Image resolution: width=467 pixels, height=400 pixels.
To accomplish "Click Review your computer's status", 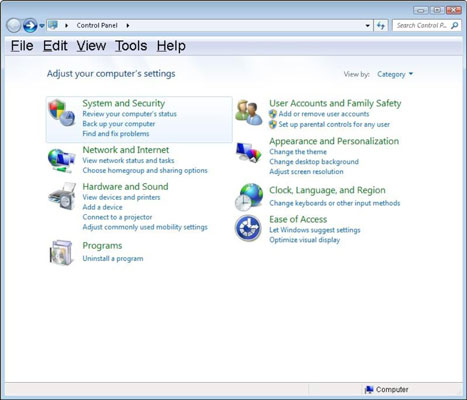I will (129, 114).
